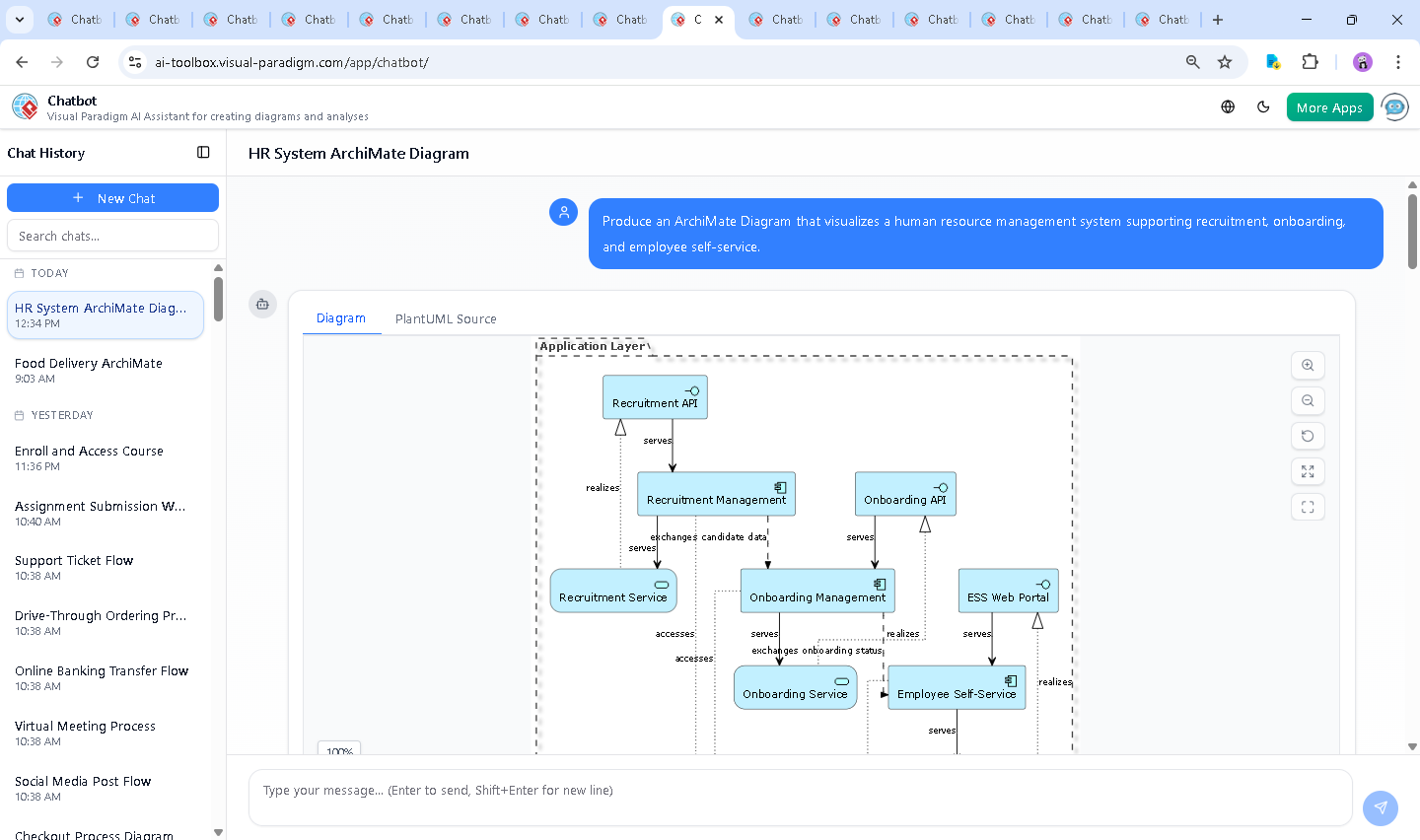Open browser extensions puzzle icon
The height and width of the screenshot is (840, 1420).
tap(1310, 62)
